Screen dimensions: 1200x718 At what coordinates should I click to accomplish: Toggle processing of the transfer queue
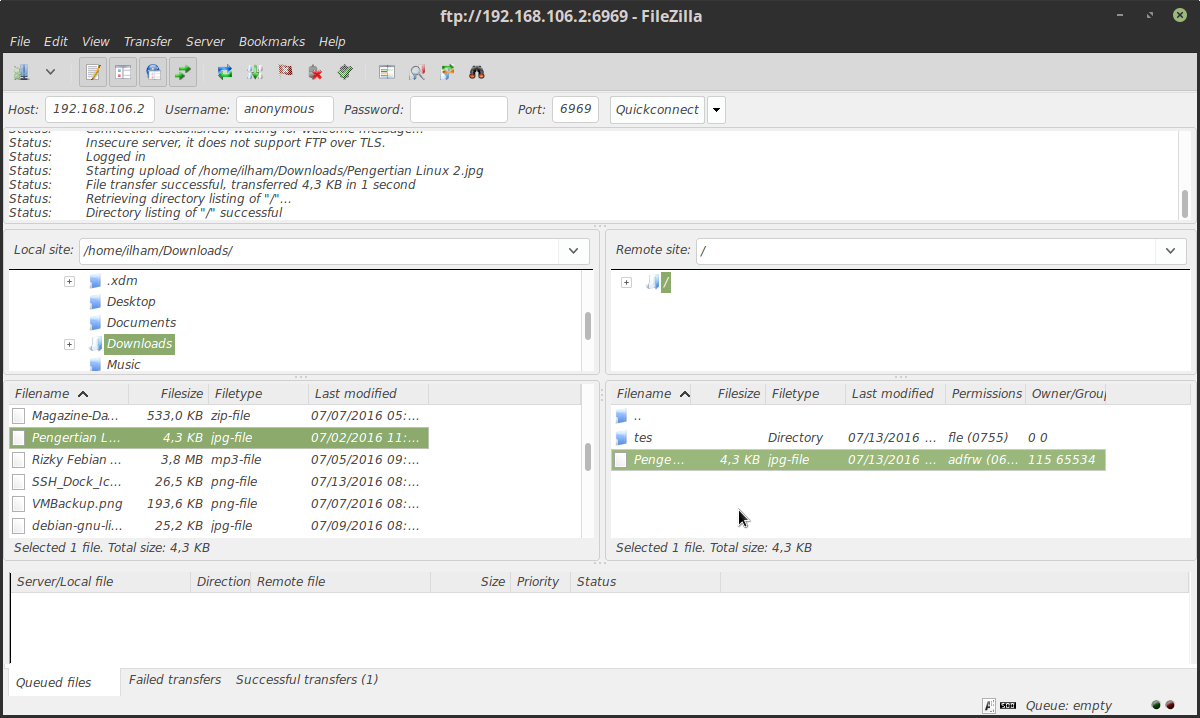click(255, 72)
